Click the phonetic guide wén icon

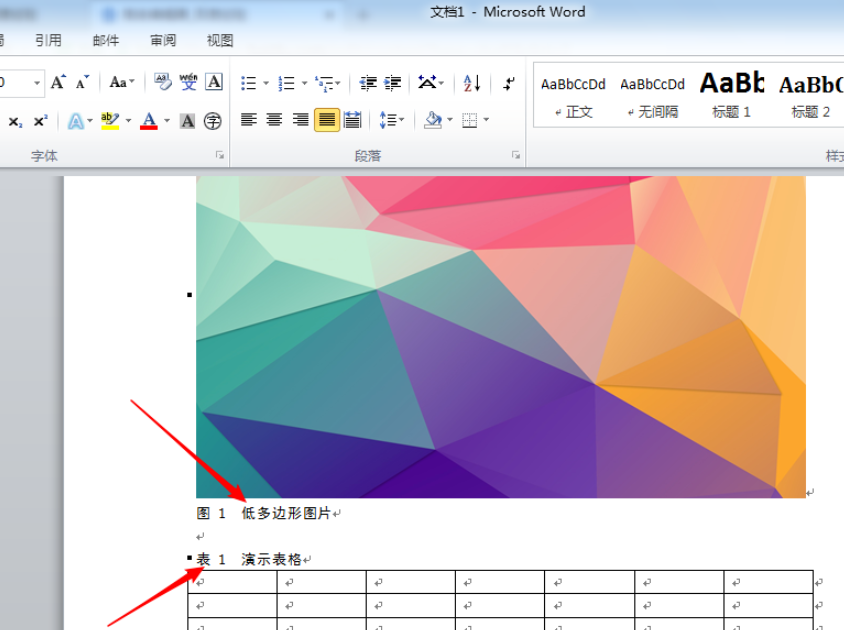(x=188, y=82)
